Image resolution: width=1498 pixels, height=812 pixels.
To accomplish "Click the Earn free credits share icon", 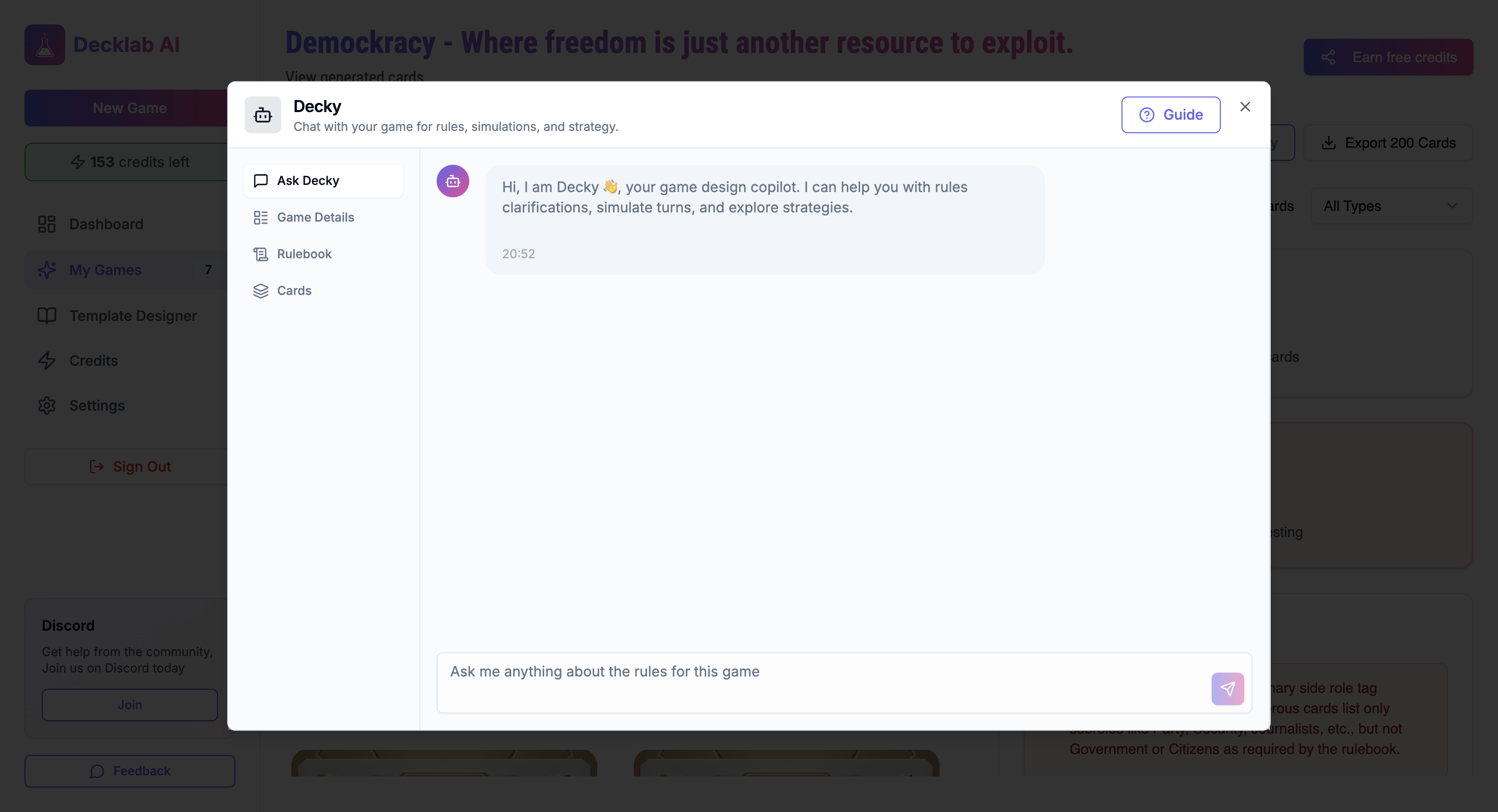I will (x=1329, y=57).
